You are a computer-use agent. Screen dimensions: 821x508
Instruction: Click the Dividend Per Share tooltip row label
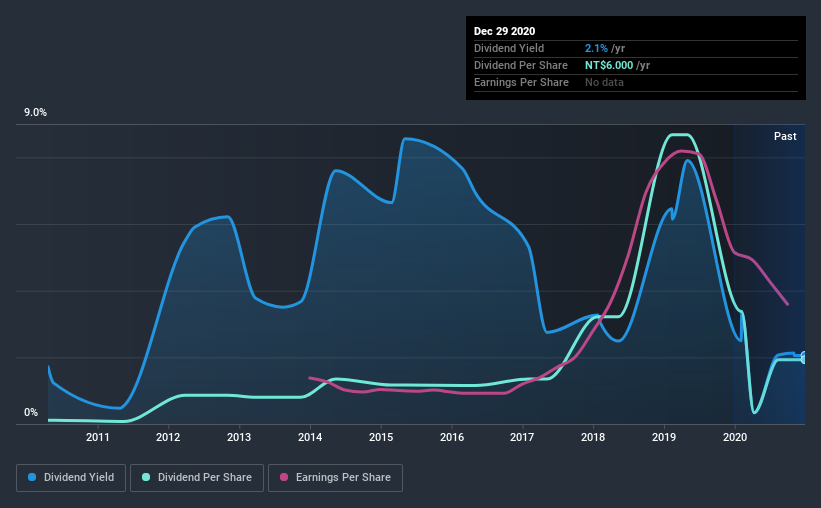(x=520, y=65)
